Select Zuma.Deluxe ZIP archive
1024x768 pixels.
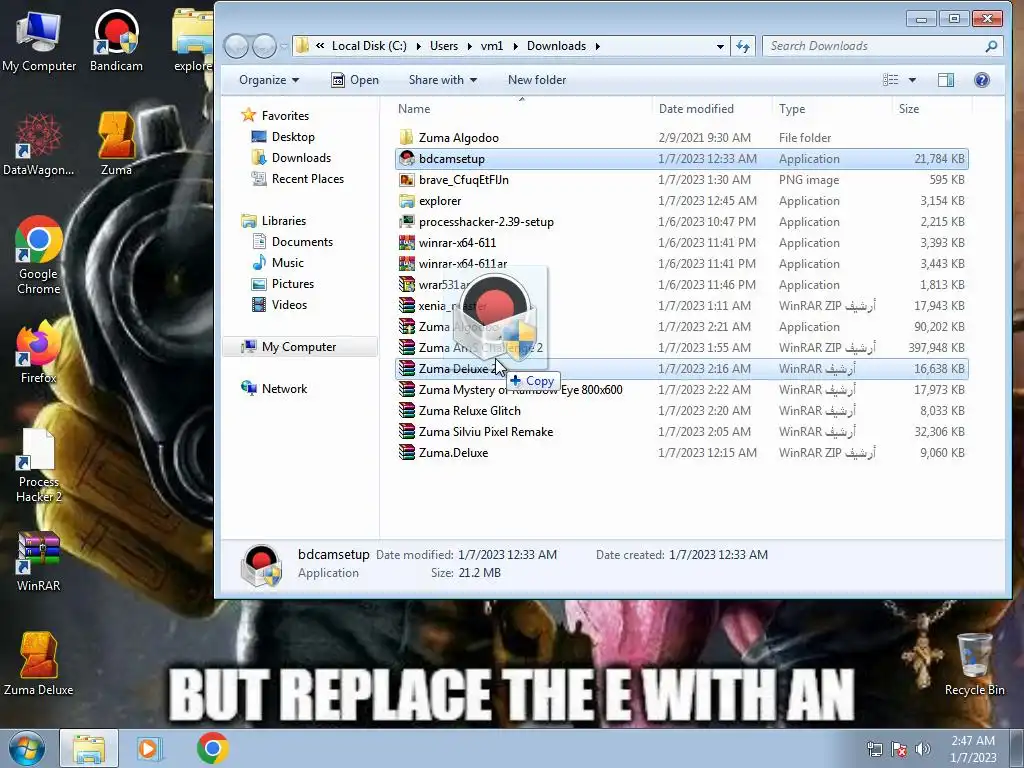tap(682, 453)
